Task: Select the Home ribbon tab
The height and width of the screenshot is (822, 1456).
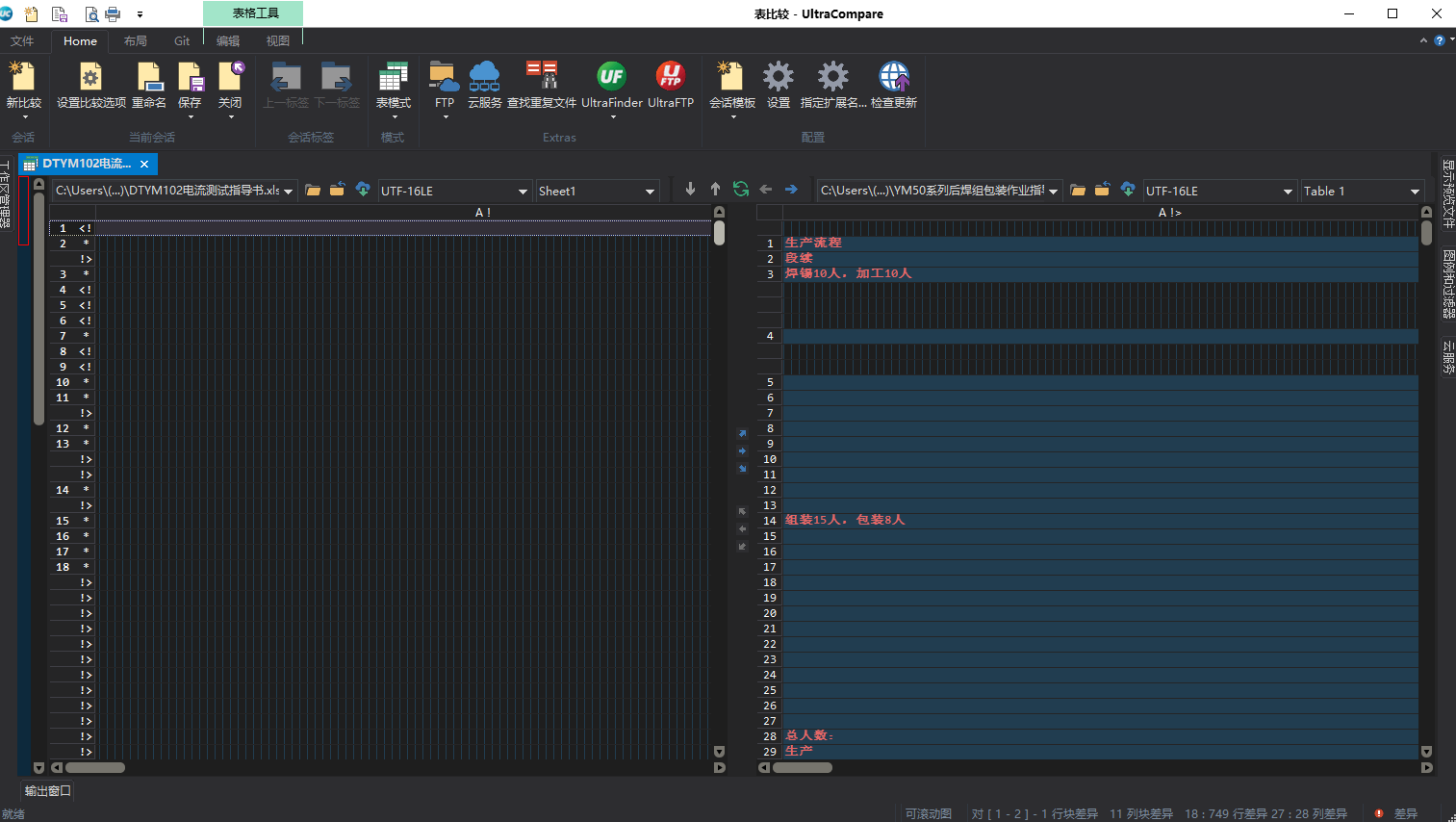Action: [x=80, y=40]
